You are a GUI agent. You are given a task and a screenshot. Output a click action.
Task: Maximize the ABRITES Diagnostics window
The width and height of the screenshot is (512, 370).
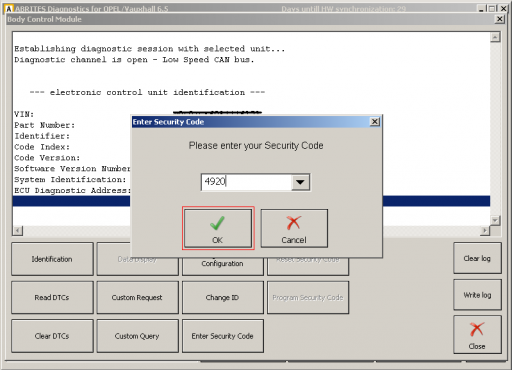tap(492, 9)
